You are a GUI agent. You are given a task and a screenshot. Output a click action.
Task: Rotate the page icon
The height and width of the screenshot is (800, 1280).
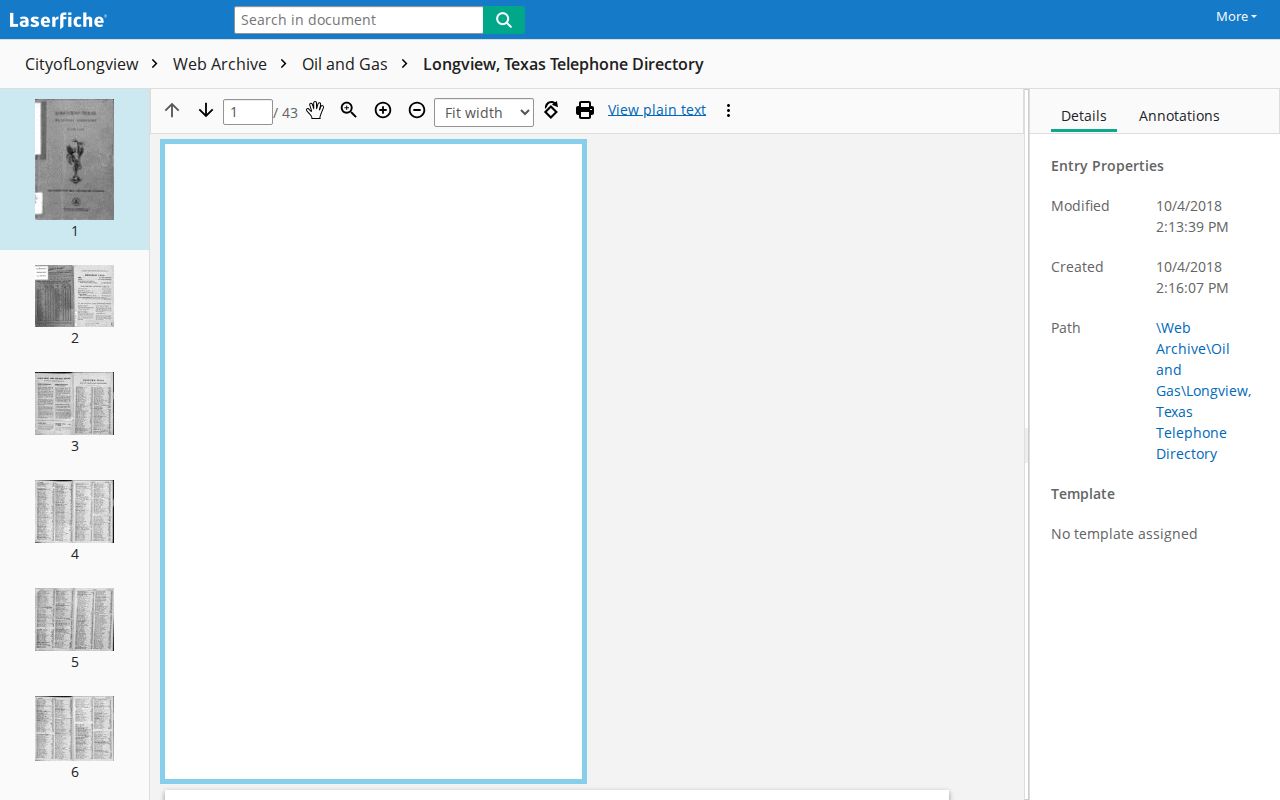point(551,111)
